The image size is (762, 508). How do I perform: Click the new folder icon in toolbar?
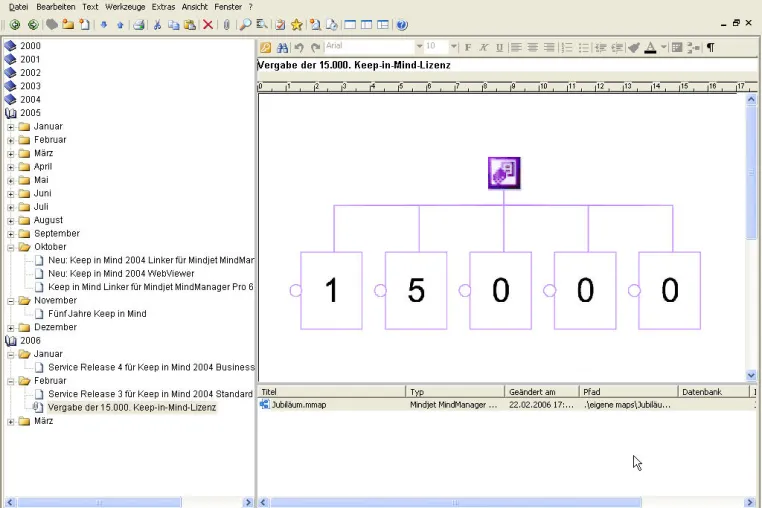tap(68, 24)
